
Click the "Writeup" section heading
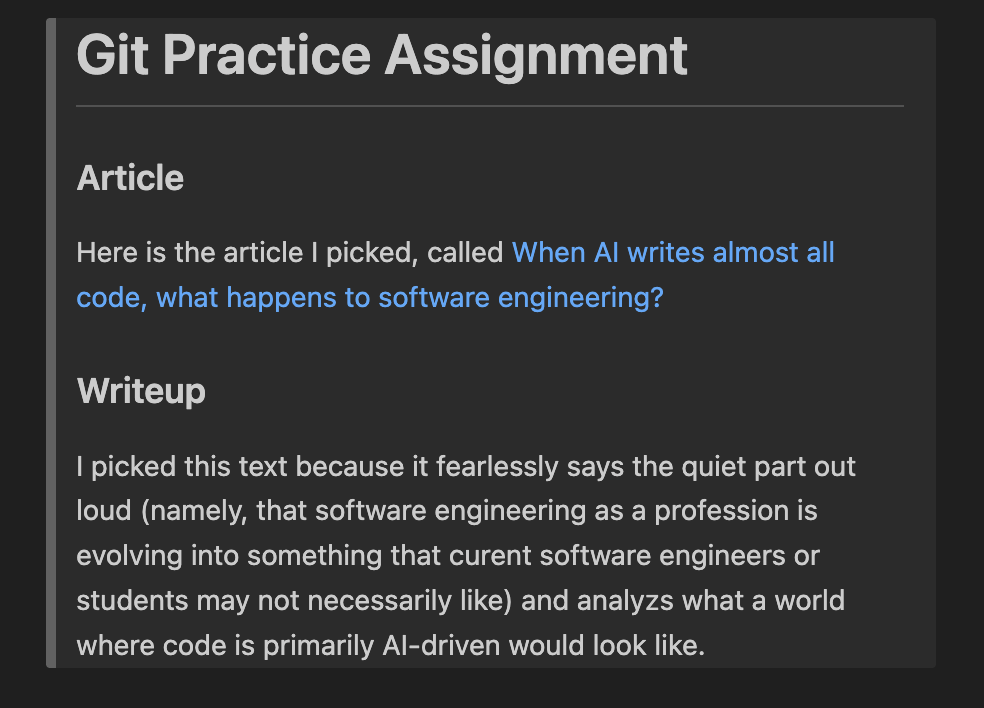coord(141,391)
